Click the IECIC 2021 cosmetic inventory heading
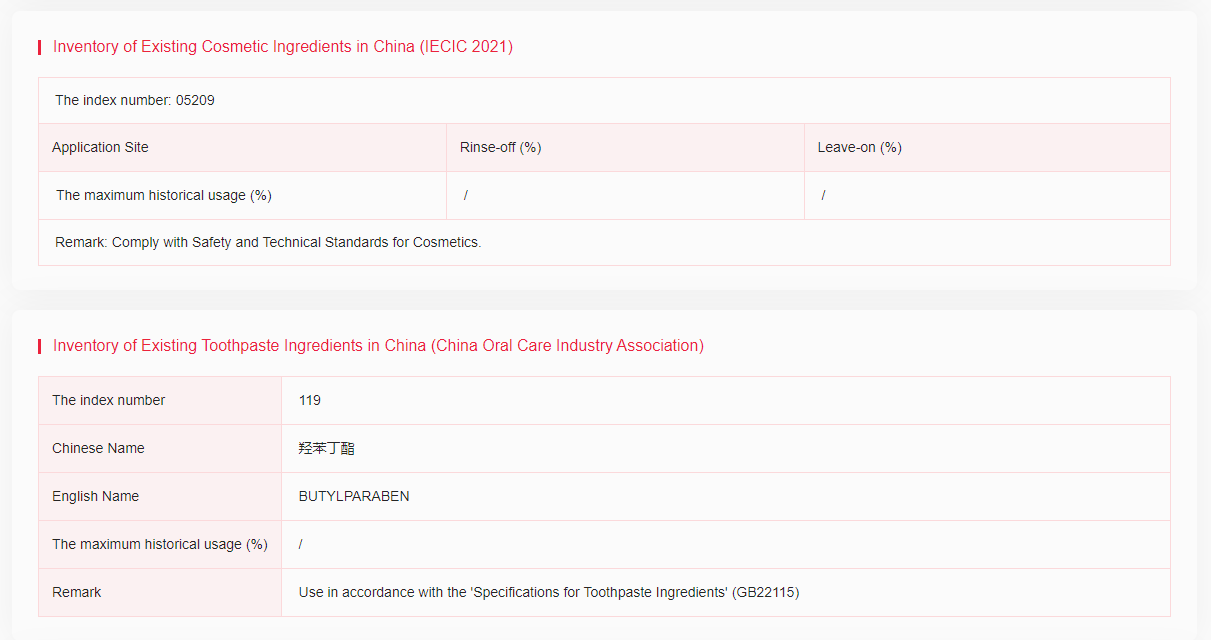Image resolution: width=1211 pixels, height=640 pixels. [283, 47]
